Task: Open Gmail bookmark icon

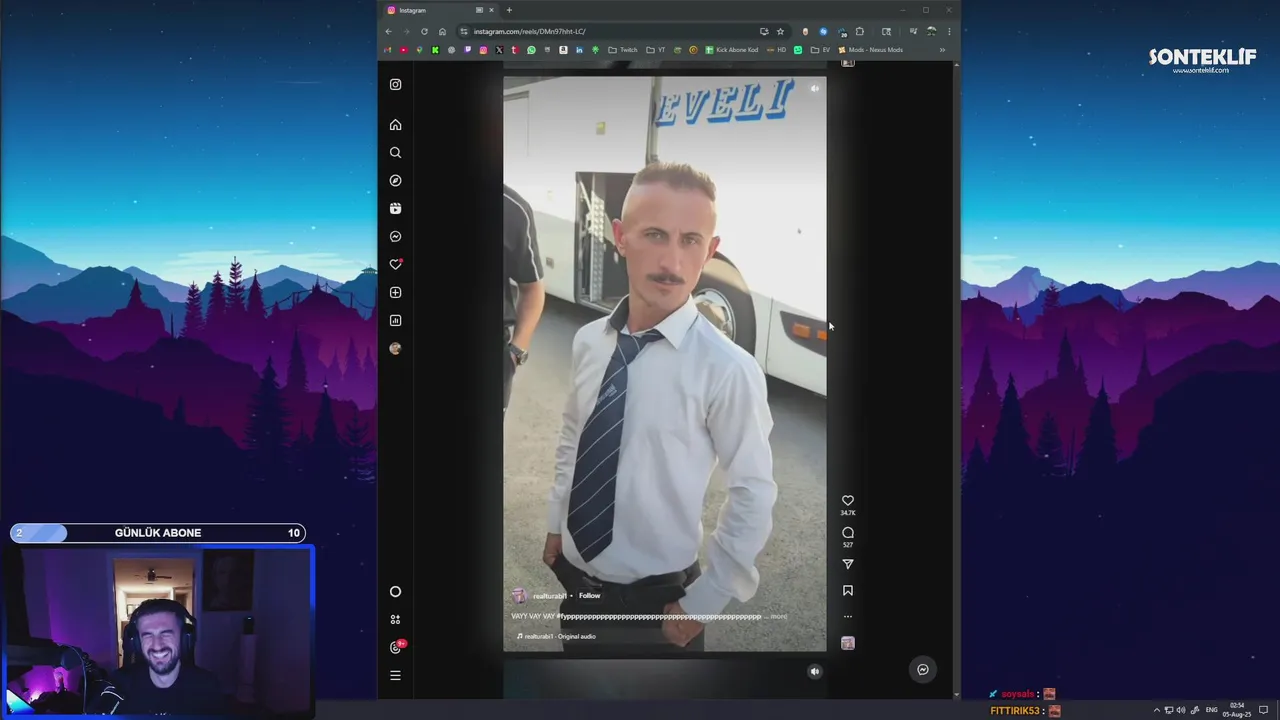Action: coord(387,50)
